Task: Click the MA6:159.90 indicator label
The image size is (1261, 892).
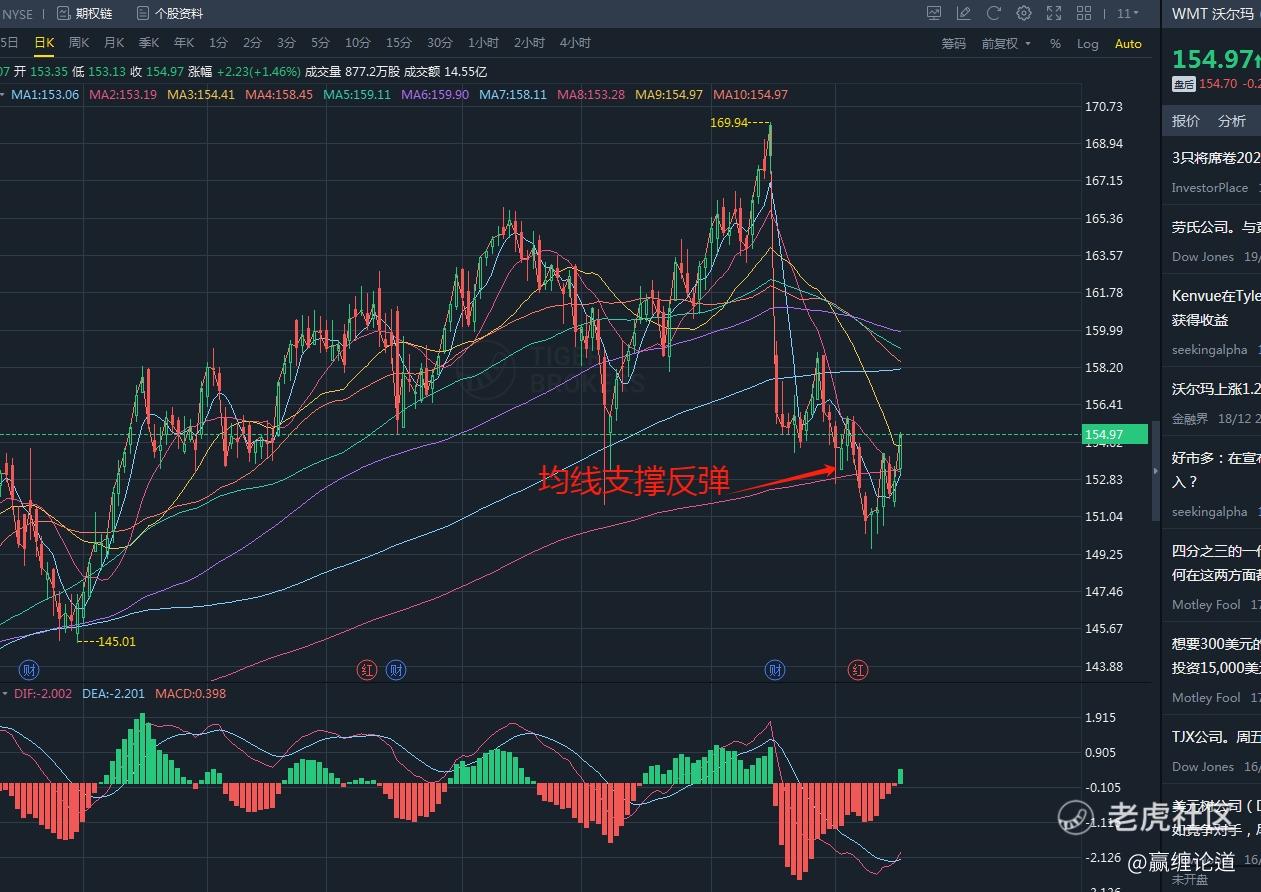Action: coord(435,95)
